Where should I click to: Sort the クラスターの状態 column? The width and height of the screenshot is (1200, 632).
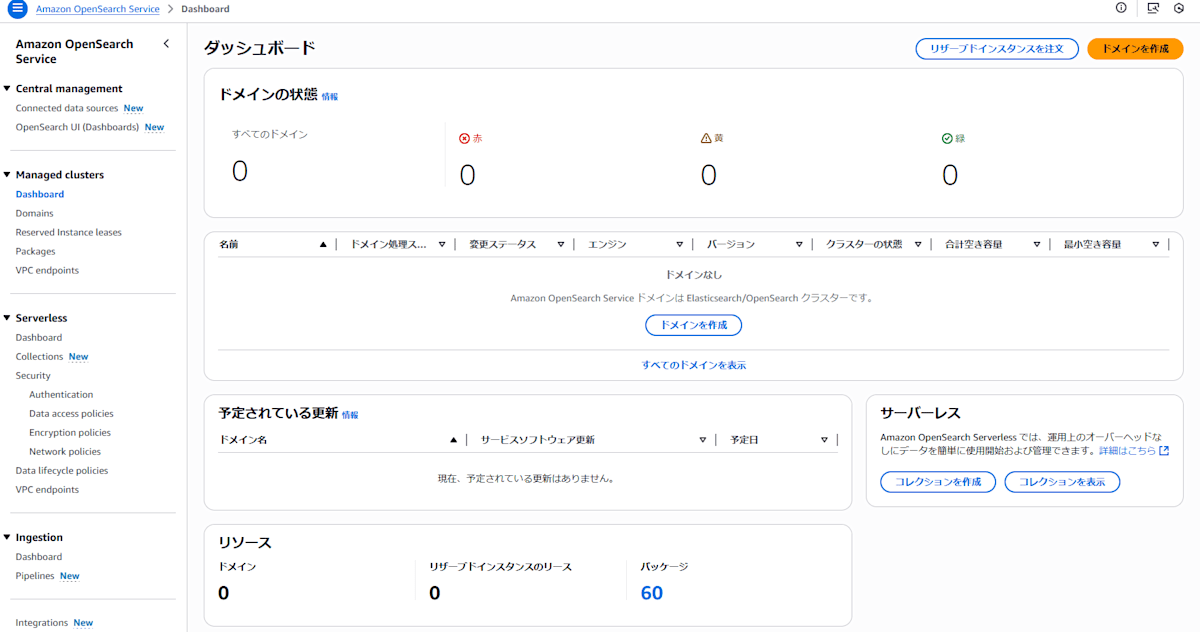(x=917, y=244)
